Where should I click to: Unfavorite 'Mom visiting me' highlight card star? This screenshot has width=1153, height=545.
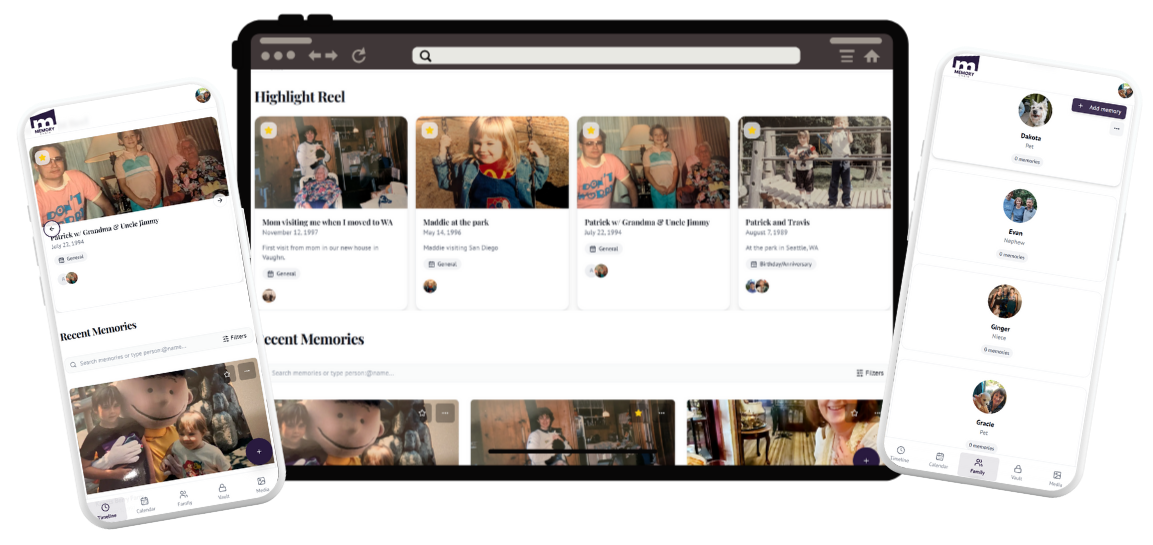tap(268, 130)
